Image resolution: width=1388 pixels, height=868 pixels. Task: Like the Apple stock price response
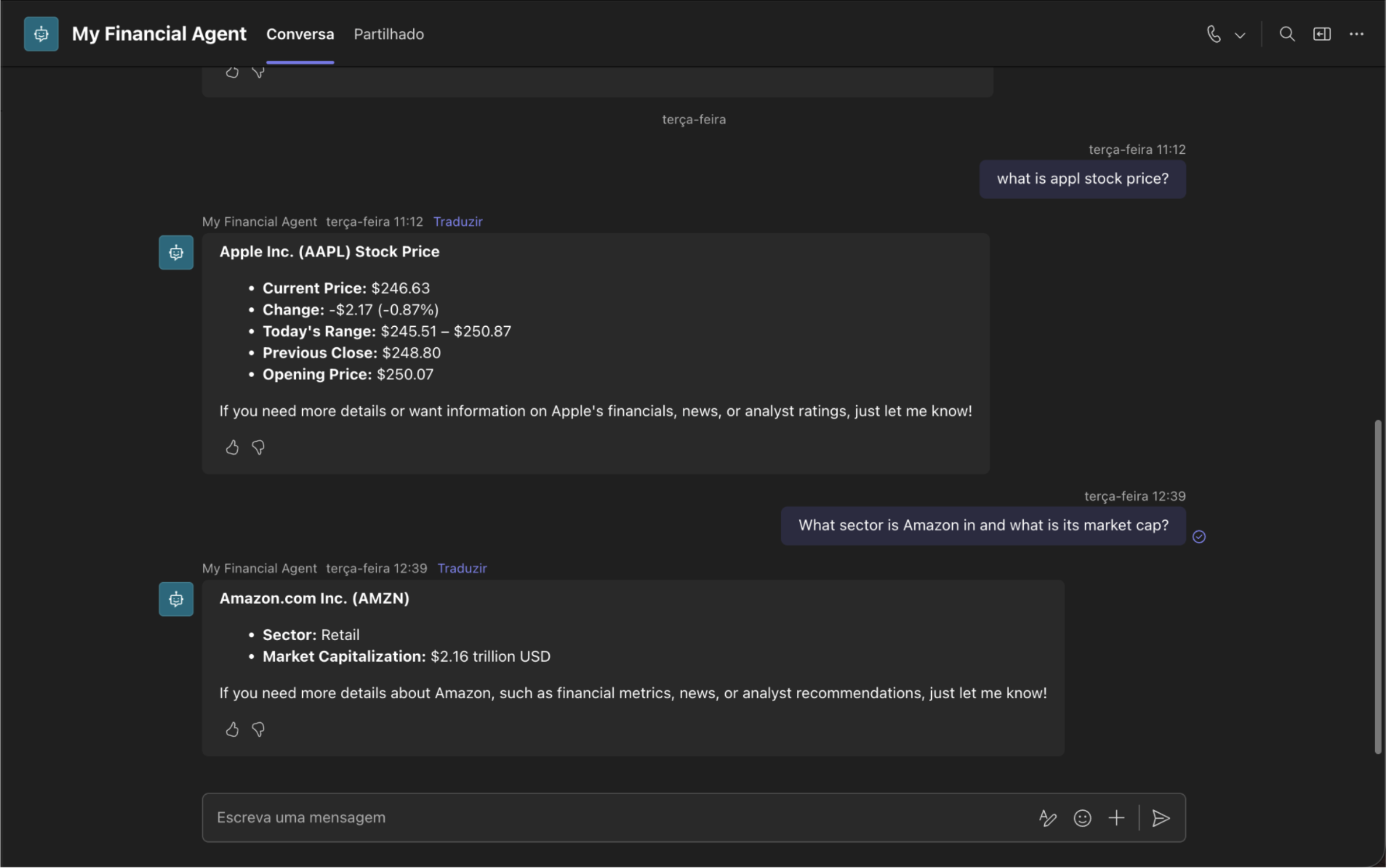point(233,447)
